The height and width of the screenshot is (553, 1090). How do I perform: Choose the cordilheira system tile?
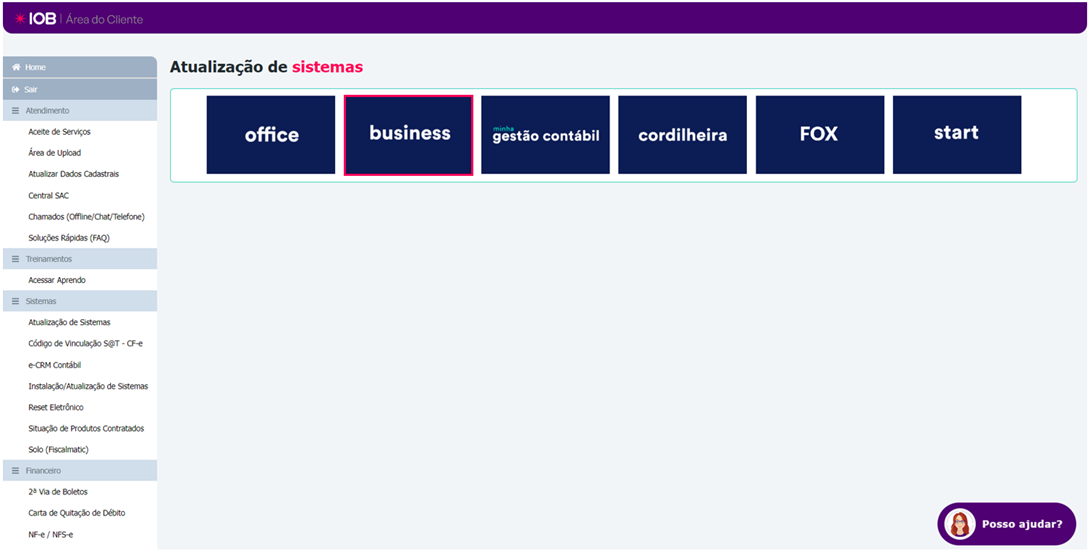click(682, 135)
